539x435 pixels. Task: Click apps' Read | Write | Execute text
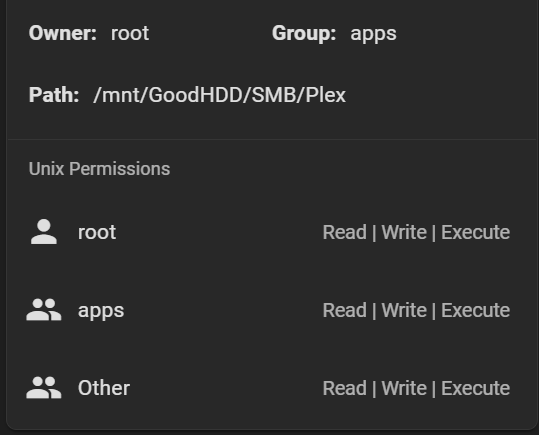[416, 310]
